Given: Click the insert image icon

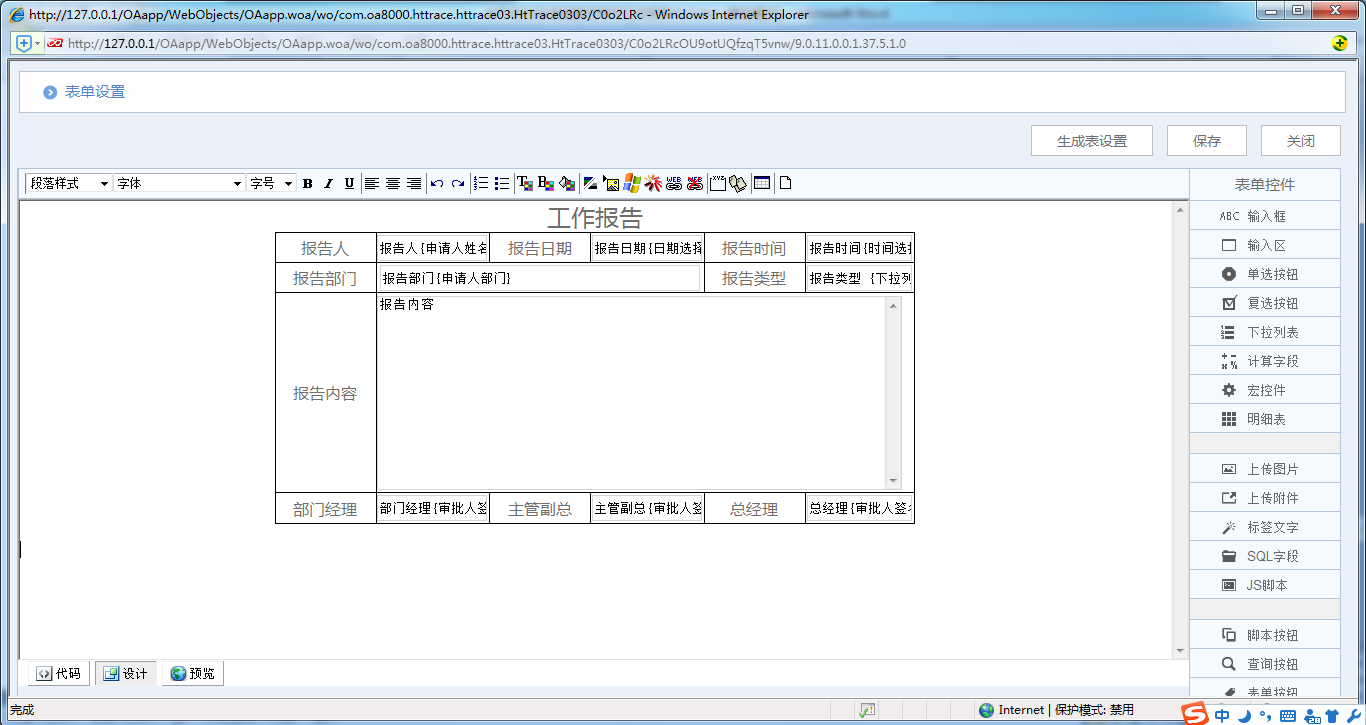Looking at the screenshot, I should click(611, 183).
